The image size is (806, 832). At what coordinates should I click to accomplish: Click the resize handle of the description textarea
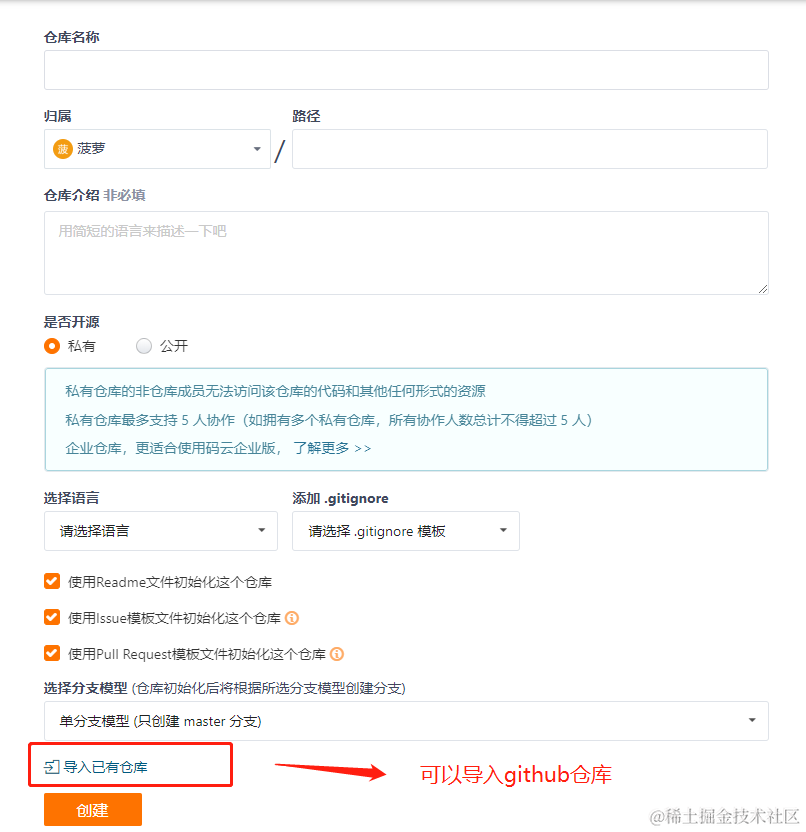762,289
